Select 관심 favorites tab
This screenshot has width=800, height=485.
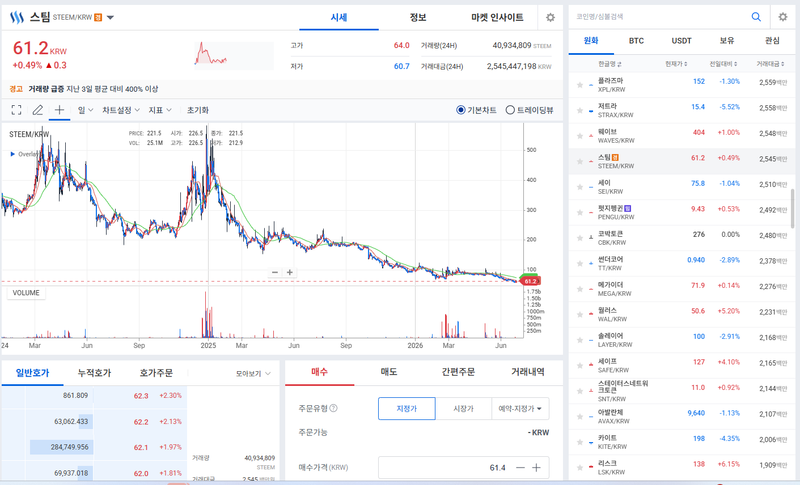coord(772,41)
